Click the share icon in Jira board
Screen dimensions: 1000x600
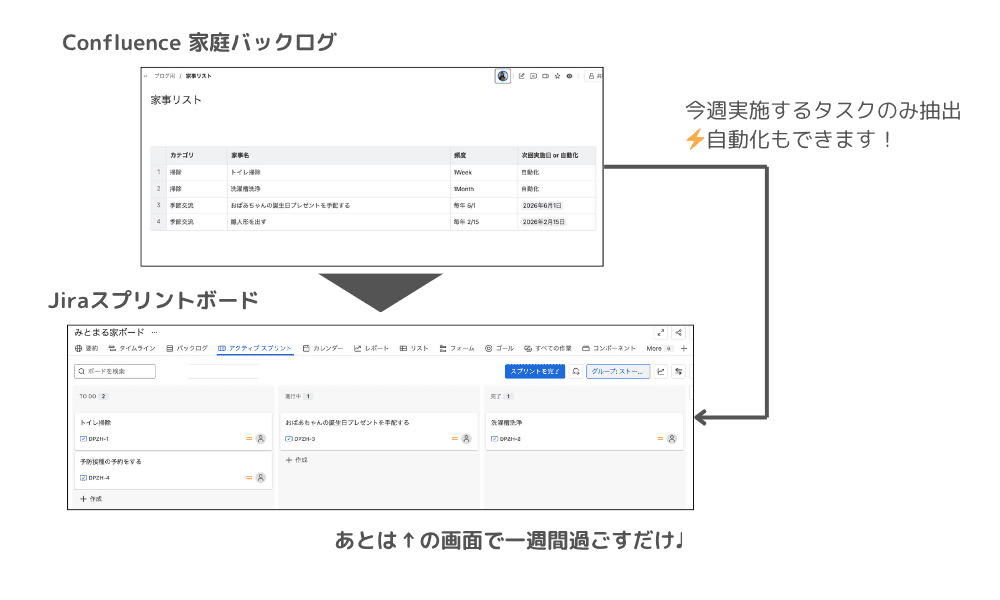pyautogui.click(x=679, y=332)
